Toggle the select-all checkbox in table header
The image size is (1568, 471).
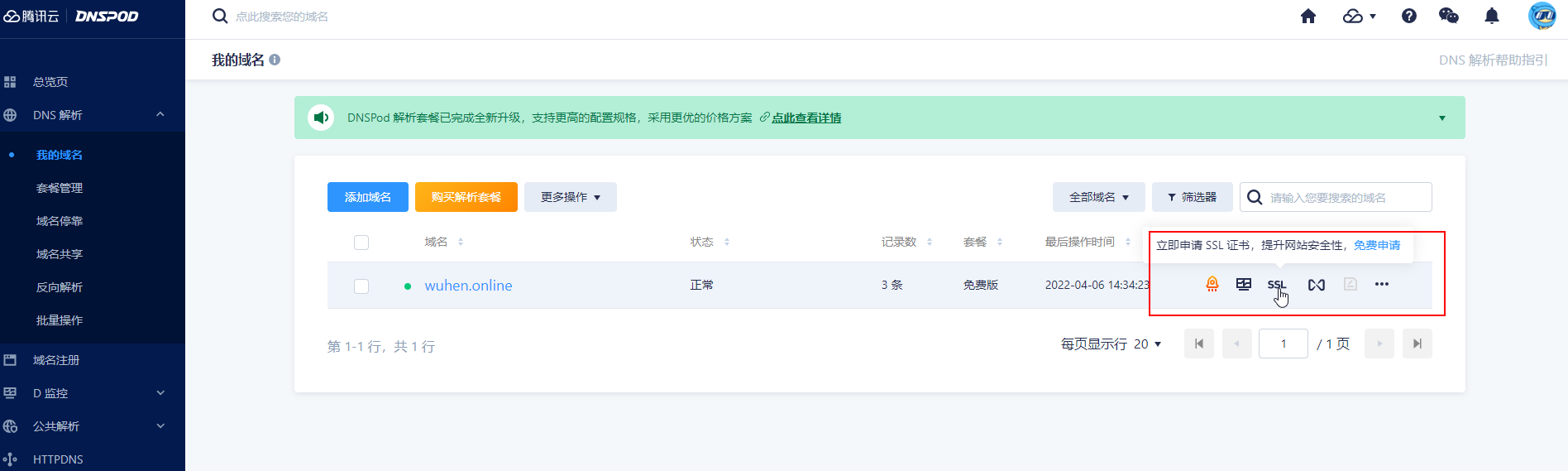tap(361, 243)
